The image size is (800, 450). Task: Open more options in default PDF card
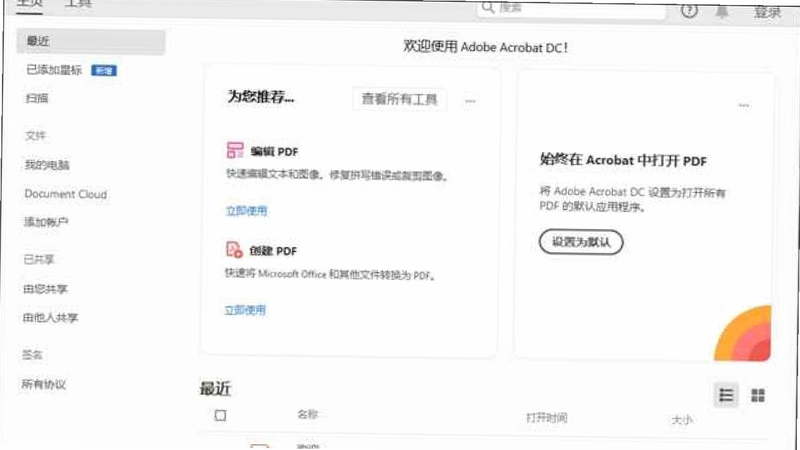coord(744,106)
